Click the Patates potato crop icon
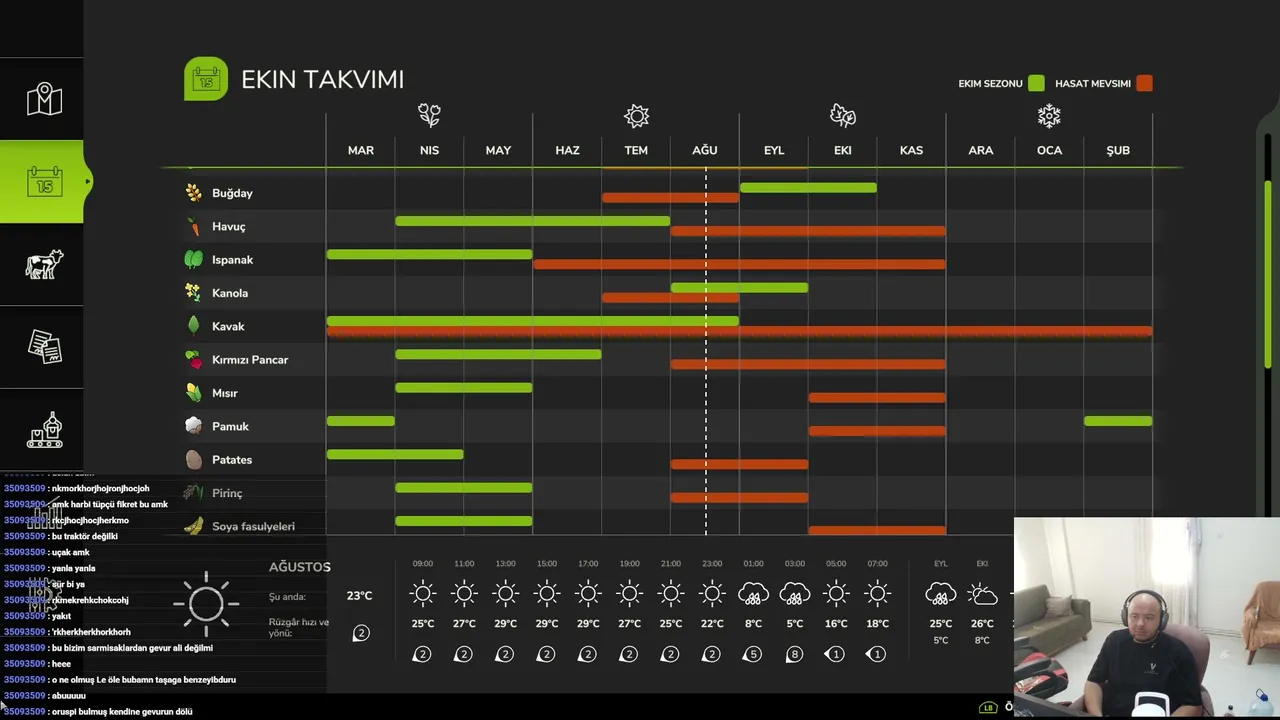The image size is (1280, 720). click(193, 460)
